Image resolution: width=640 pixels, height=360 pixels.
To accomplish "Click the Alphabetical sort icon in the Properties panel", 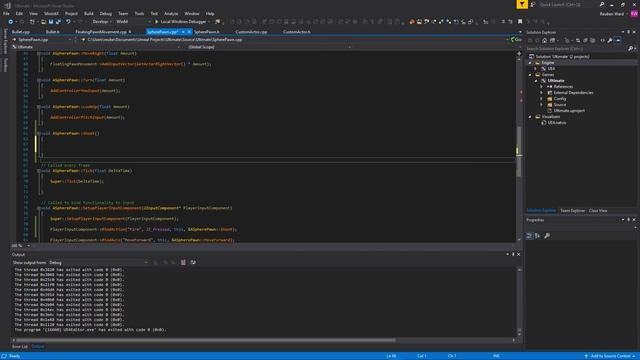I will click(x=538, y=236).
